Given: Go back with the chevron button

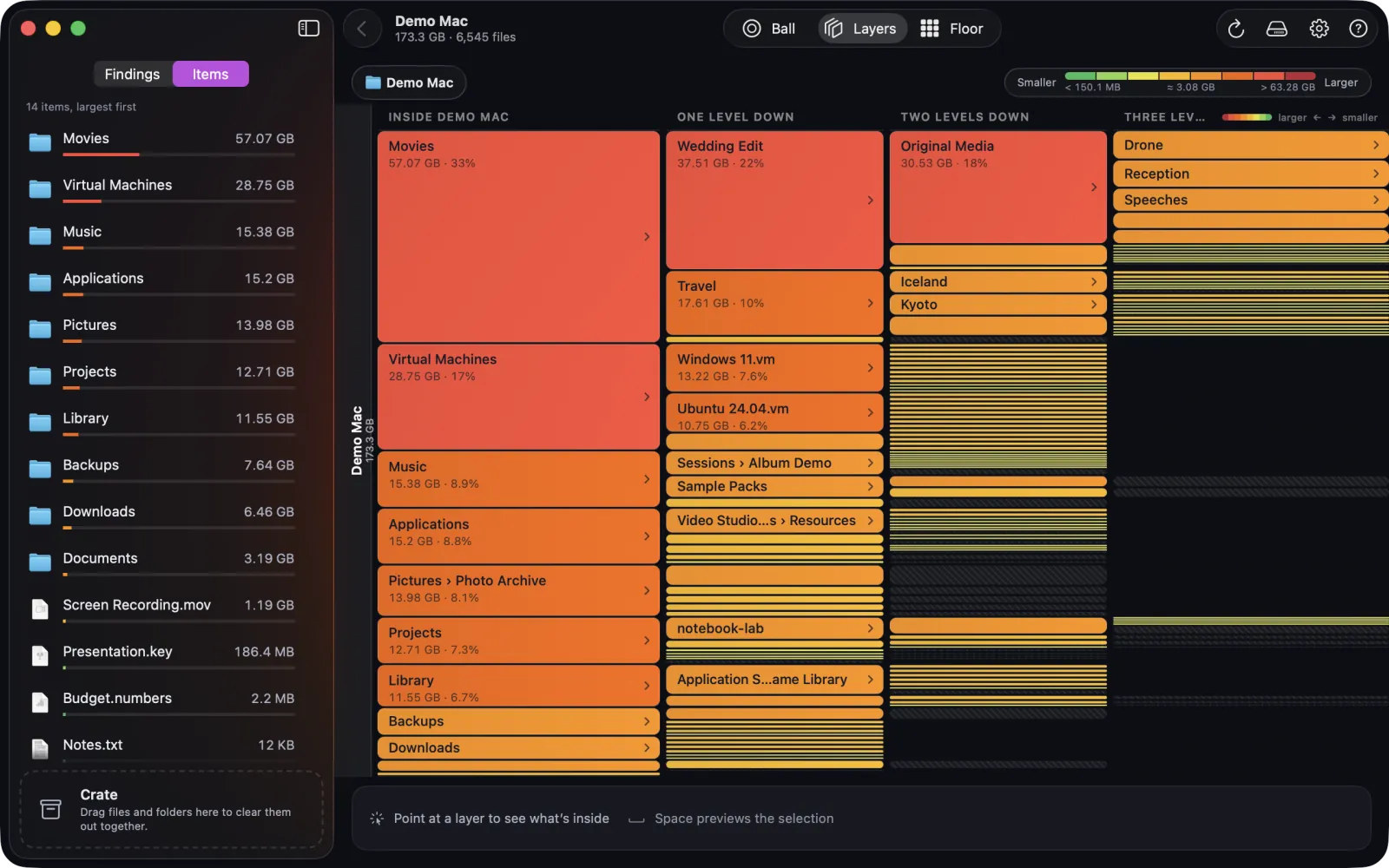Looking at the screenshot, I should (362, 29).
